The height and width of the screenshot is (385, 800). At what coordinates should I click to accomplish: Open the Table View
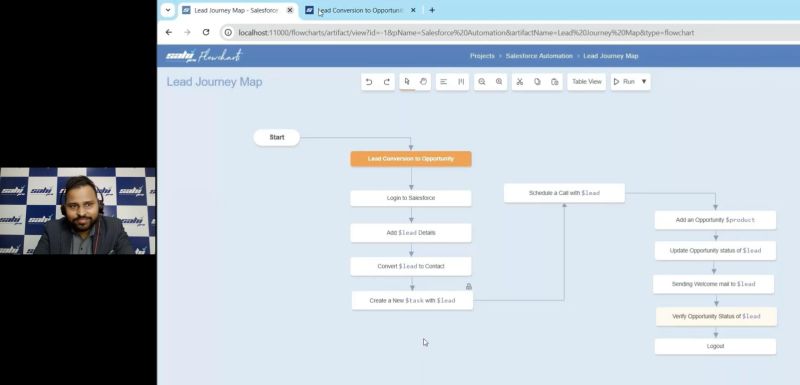[587, 82]
